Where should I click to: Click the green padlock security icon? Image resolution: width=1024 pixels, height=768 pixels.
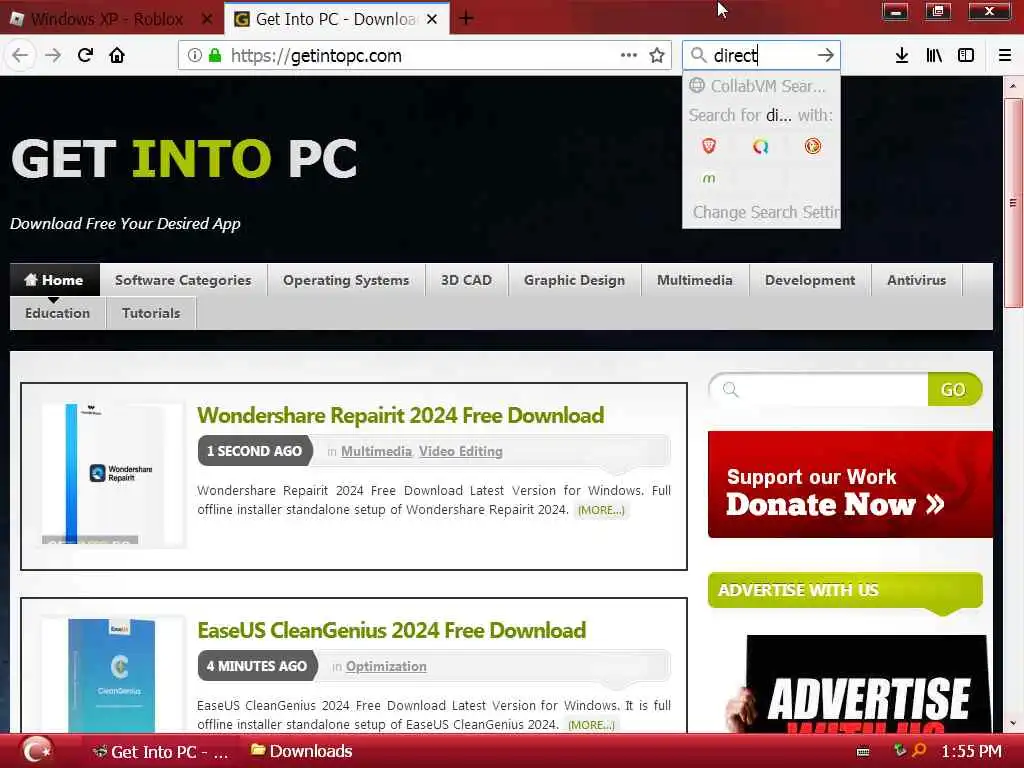215,56
